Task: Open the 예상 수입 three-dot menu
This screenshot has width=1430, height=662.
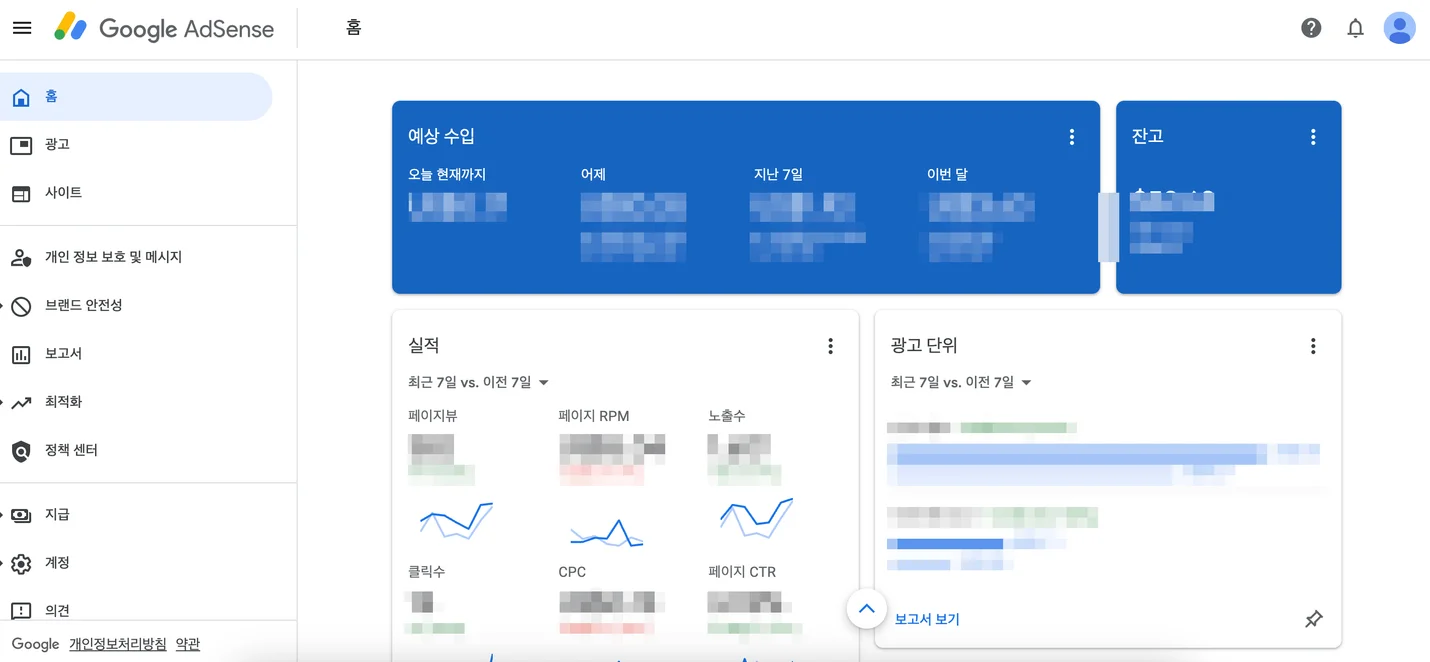Action: 1071,136
